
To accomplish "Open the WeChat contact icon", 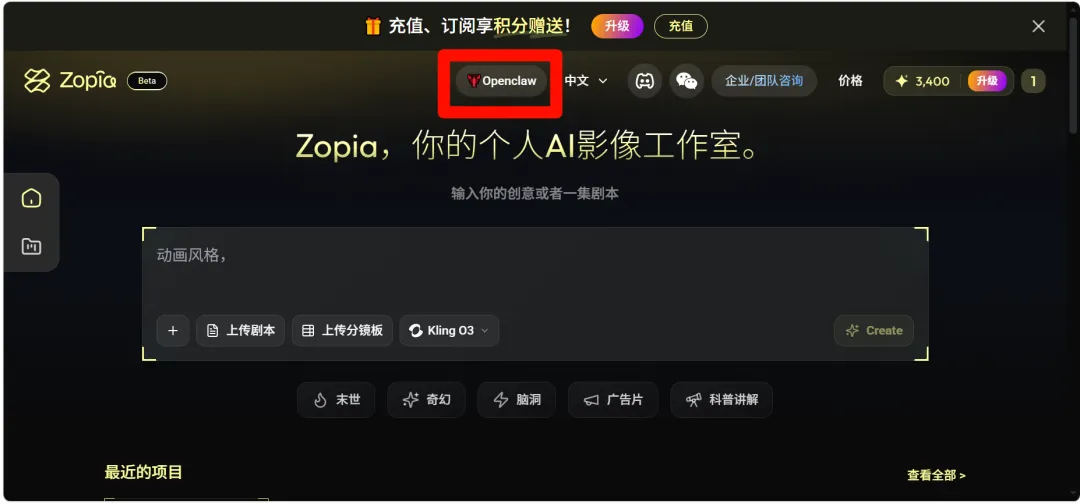I will coord(686,81).
